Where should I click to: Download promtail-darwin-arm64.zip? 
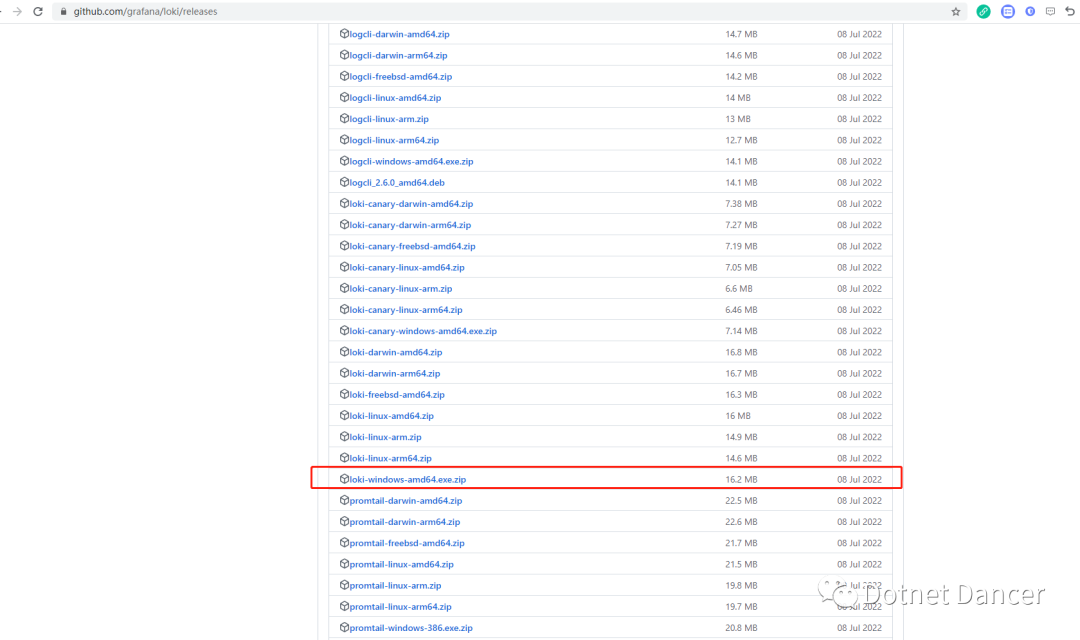point(405,522)
